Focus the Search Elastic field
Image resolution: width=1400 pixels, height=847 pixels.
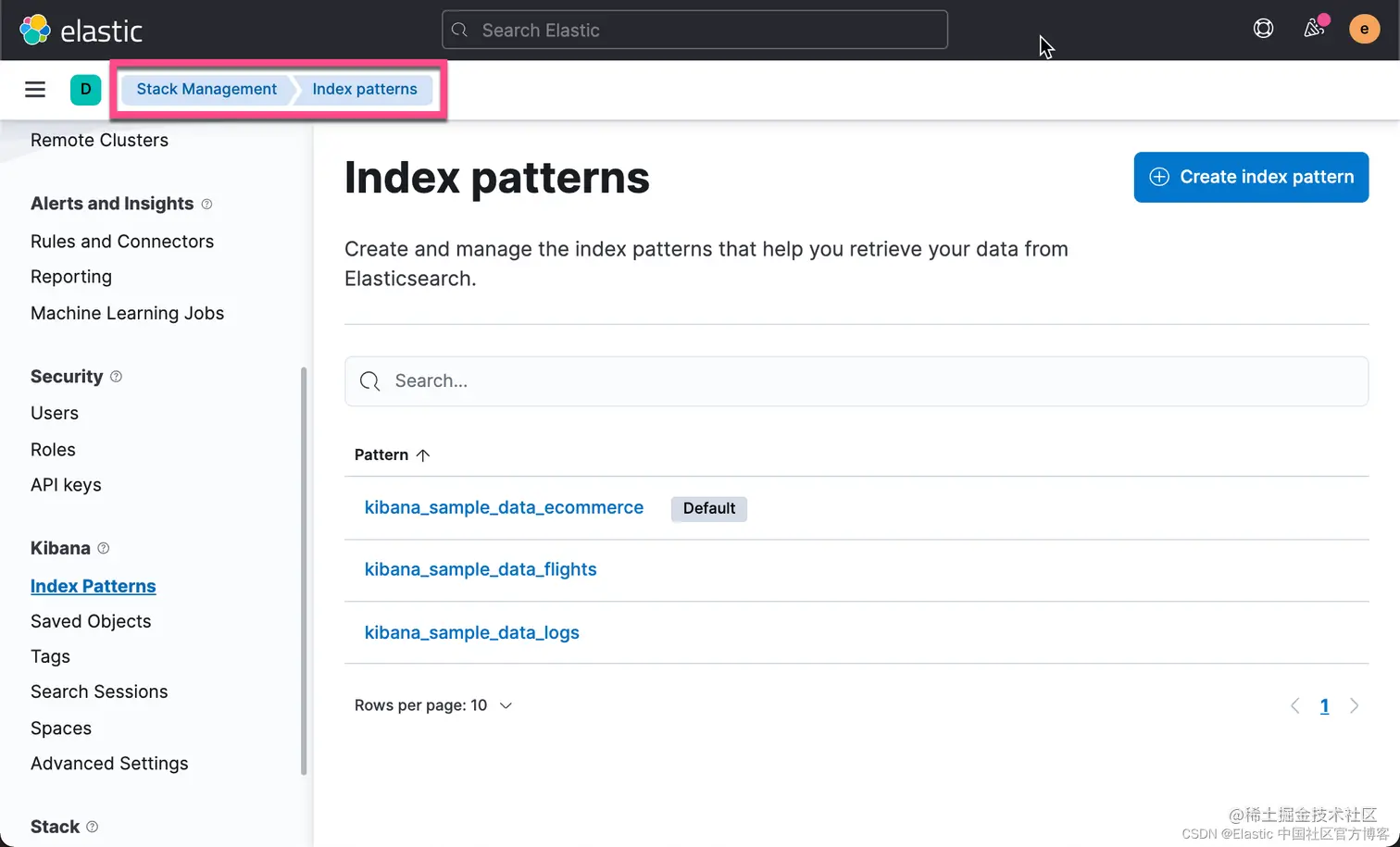[x=695, y=30]
